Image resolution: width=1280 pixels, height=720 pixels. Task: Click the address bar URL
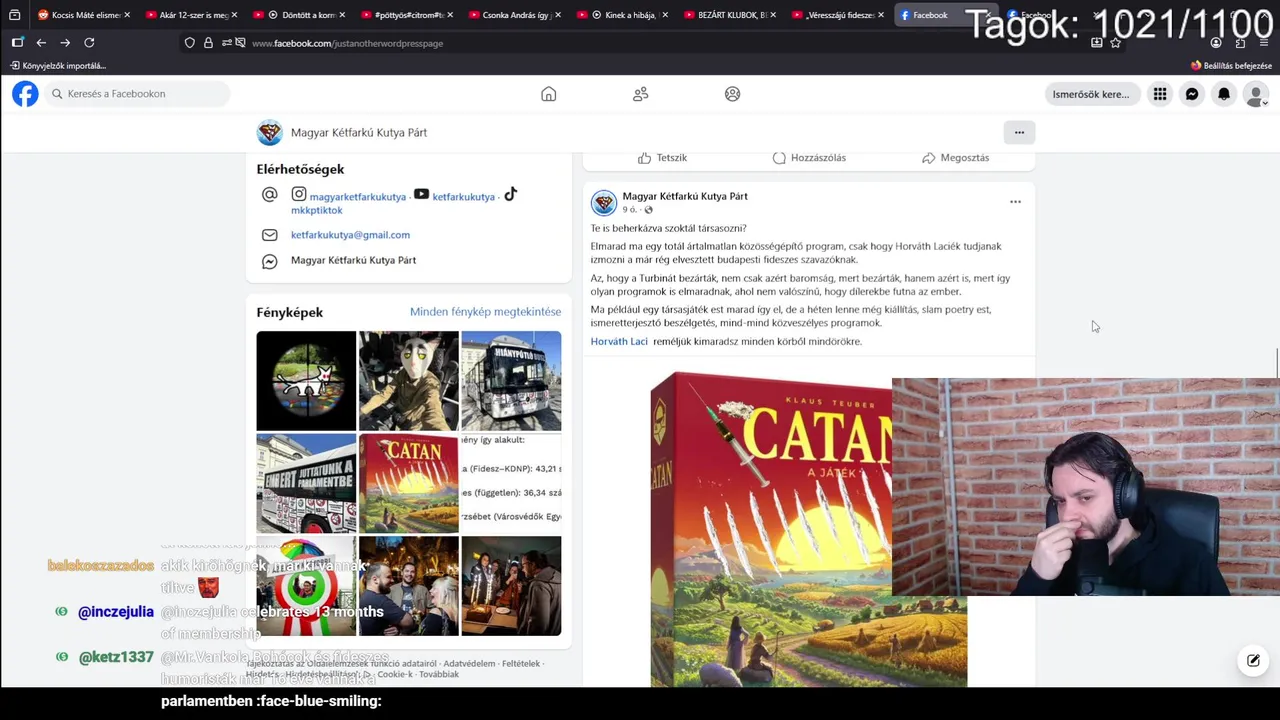[347, 43]
